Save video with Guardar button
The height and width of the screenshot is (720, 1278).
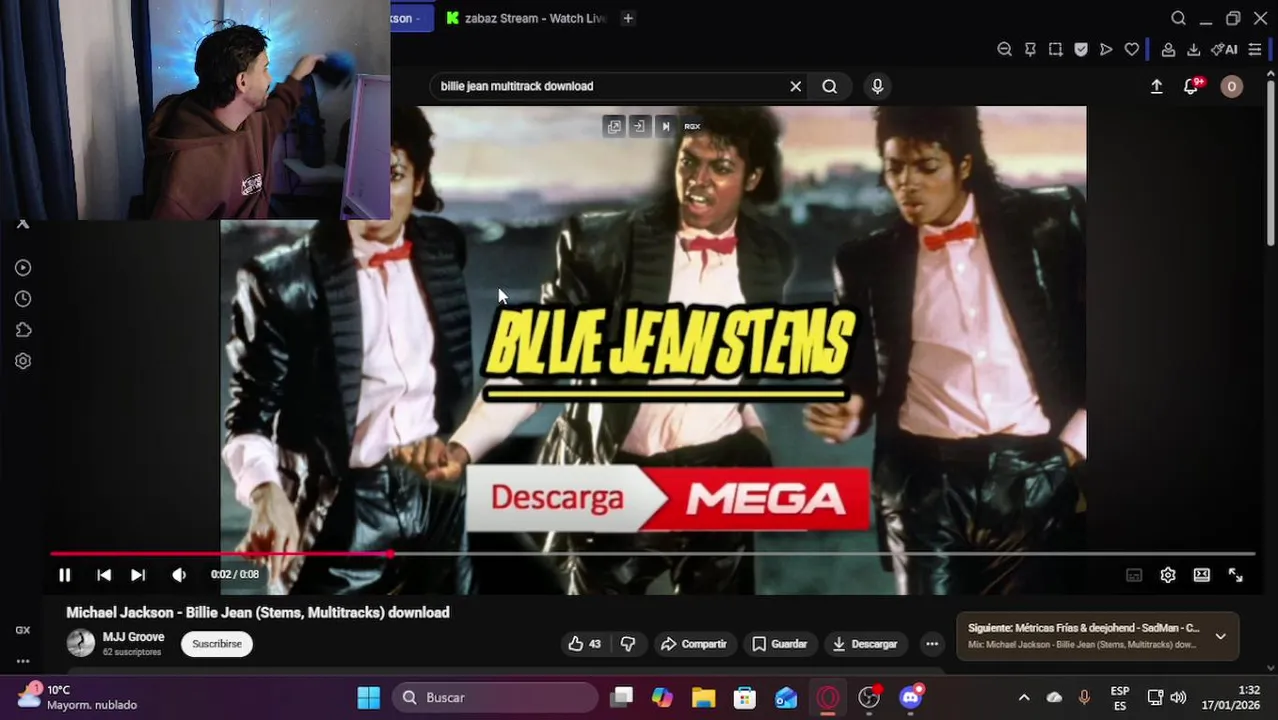[779, 644]
